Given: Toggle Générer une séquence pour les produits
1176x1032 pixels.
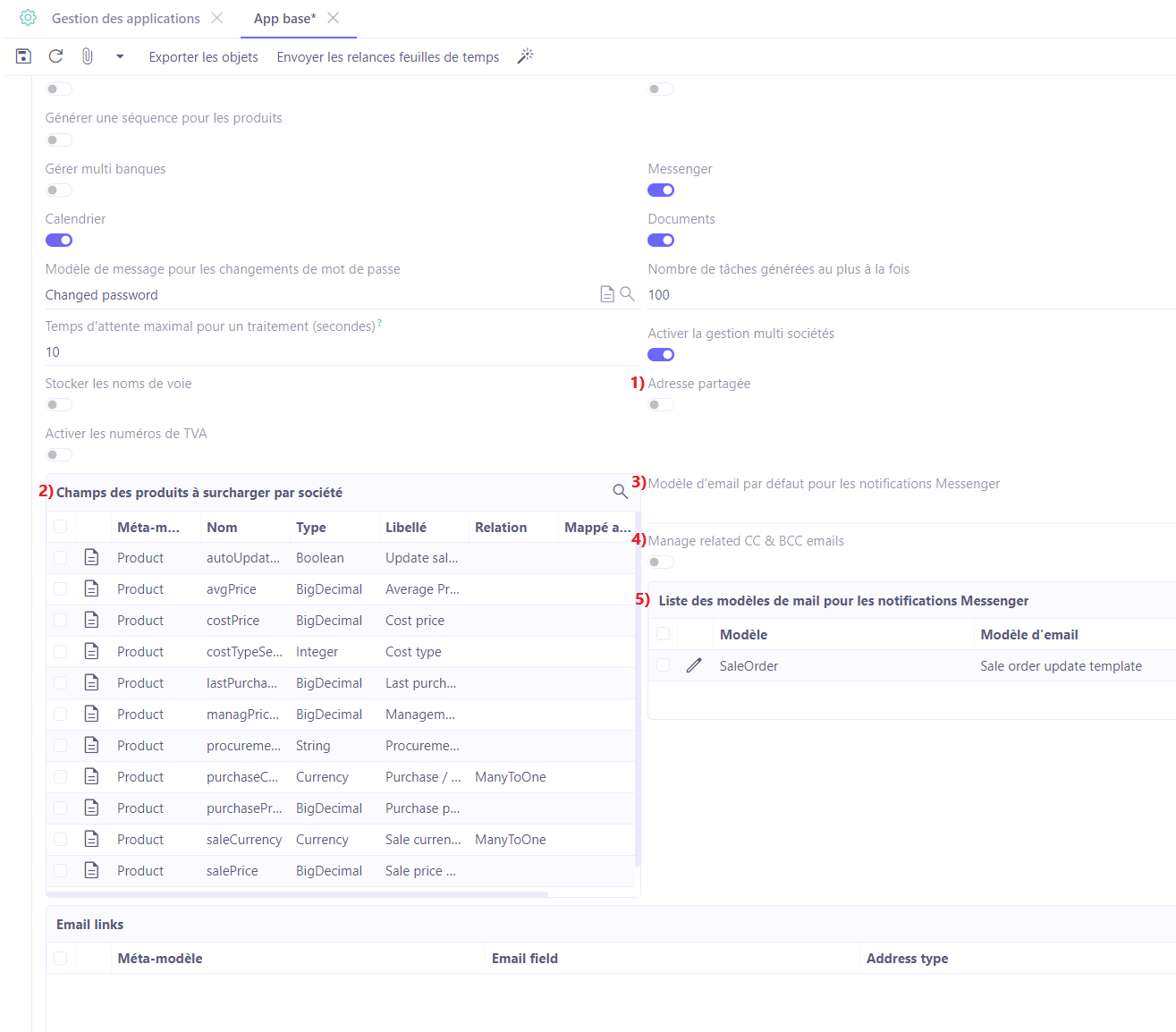Looking at the screenshot, I should pos(59,140).
